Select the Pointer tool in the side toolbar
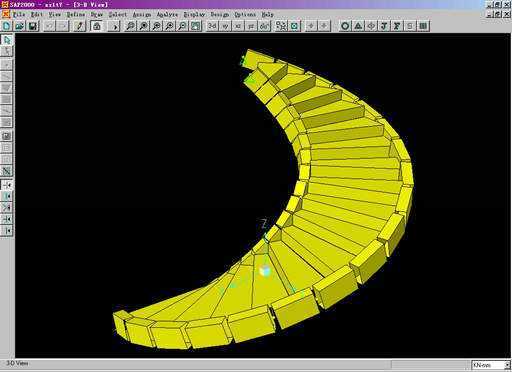The height and width of the screenshot is (372, 512). tap(7, 40)
